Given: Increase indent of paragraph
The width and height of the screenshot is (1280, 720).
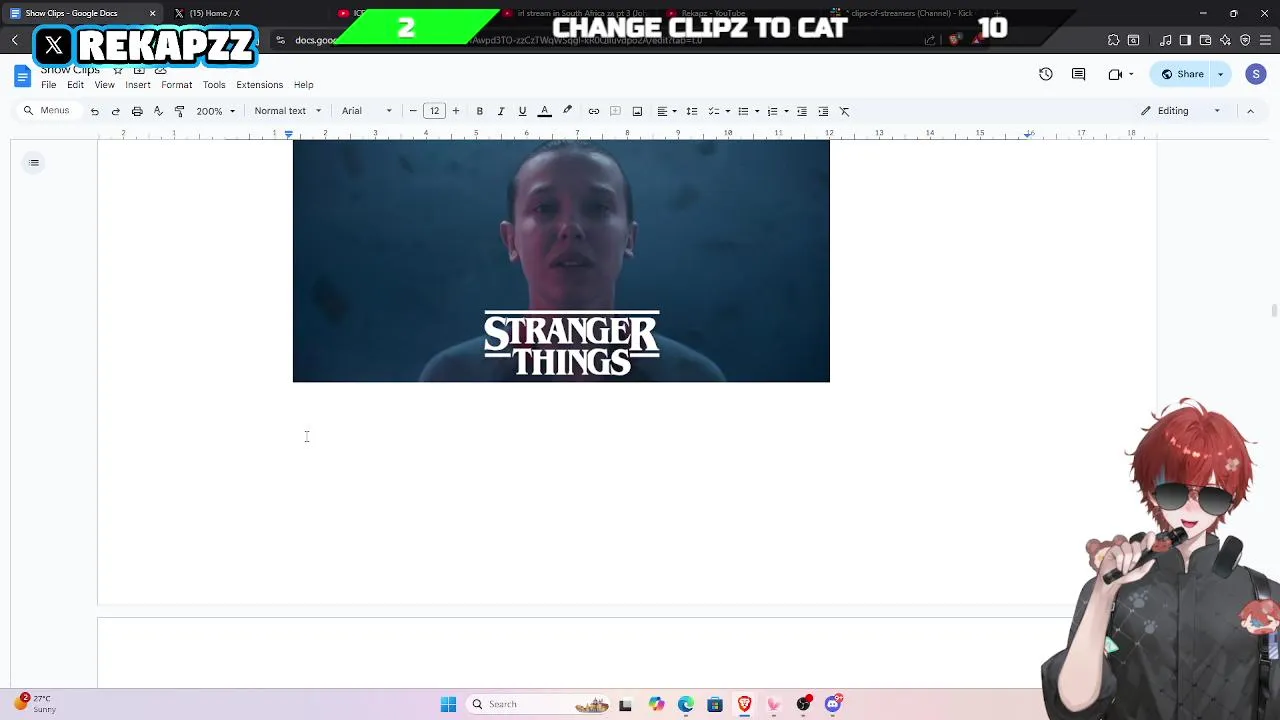Looking at the screenshot, I should tap(823, 111).
